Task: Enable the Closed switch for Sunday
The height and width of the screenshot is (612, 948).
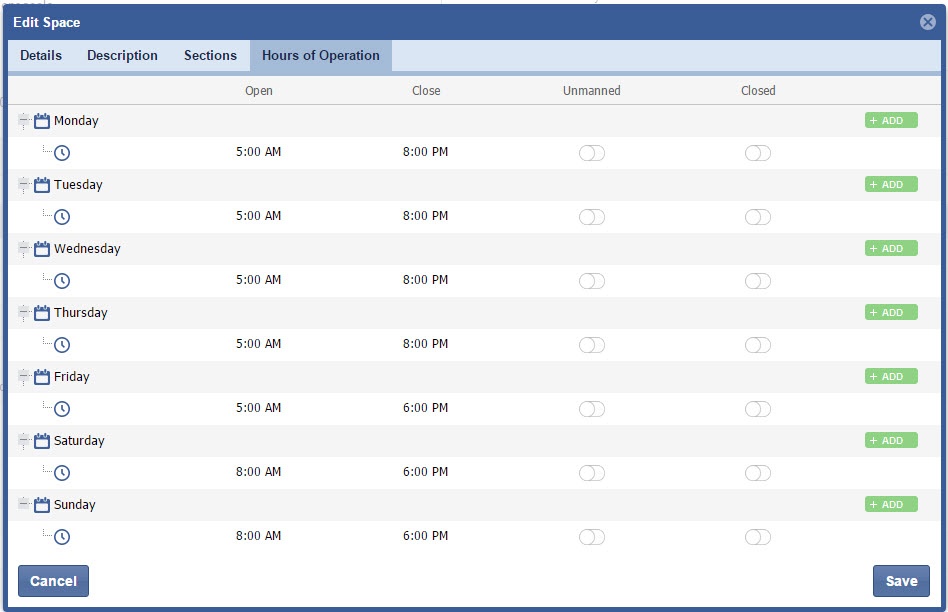Action: (758, 537)
